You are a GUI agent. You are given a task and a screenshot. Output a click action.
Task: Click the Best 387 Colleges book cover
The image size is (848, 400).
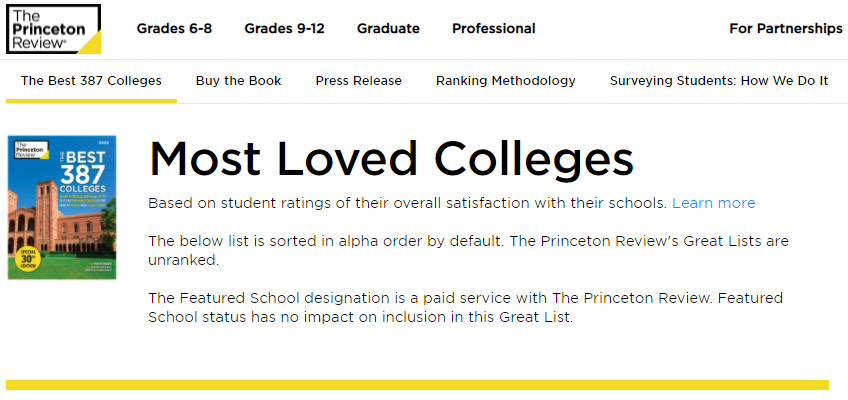(62, 207)
